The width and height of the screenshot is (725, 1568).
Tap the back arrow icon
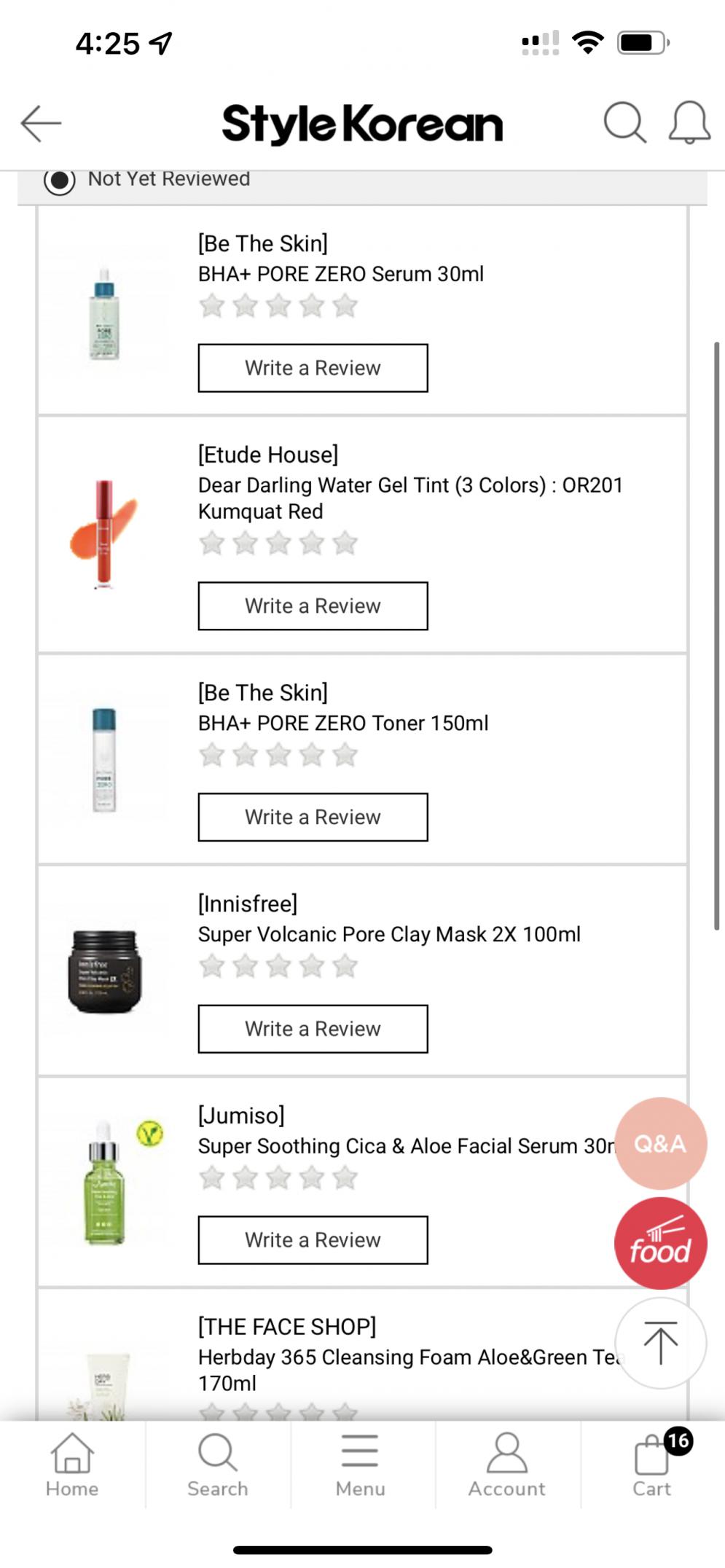coord(41,123)
